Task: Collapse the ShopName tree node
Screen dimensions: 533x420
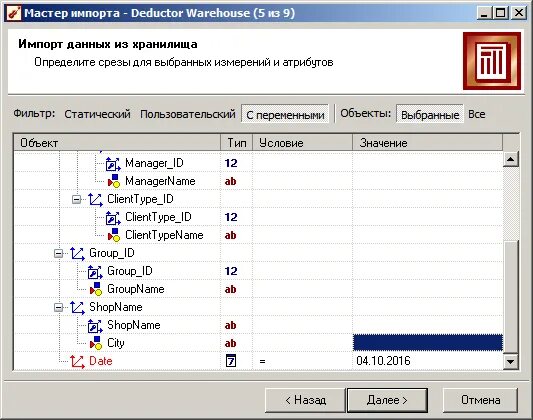Action: tap(58, 307)
